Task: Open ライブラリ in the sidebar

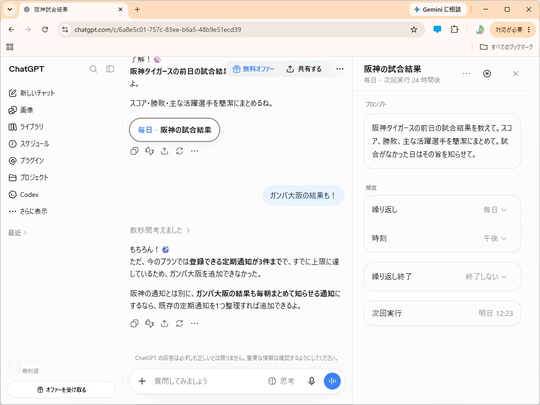Action: [x=26, y=127]
